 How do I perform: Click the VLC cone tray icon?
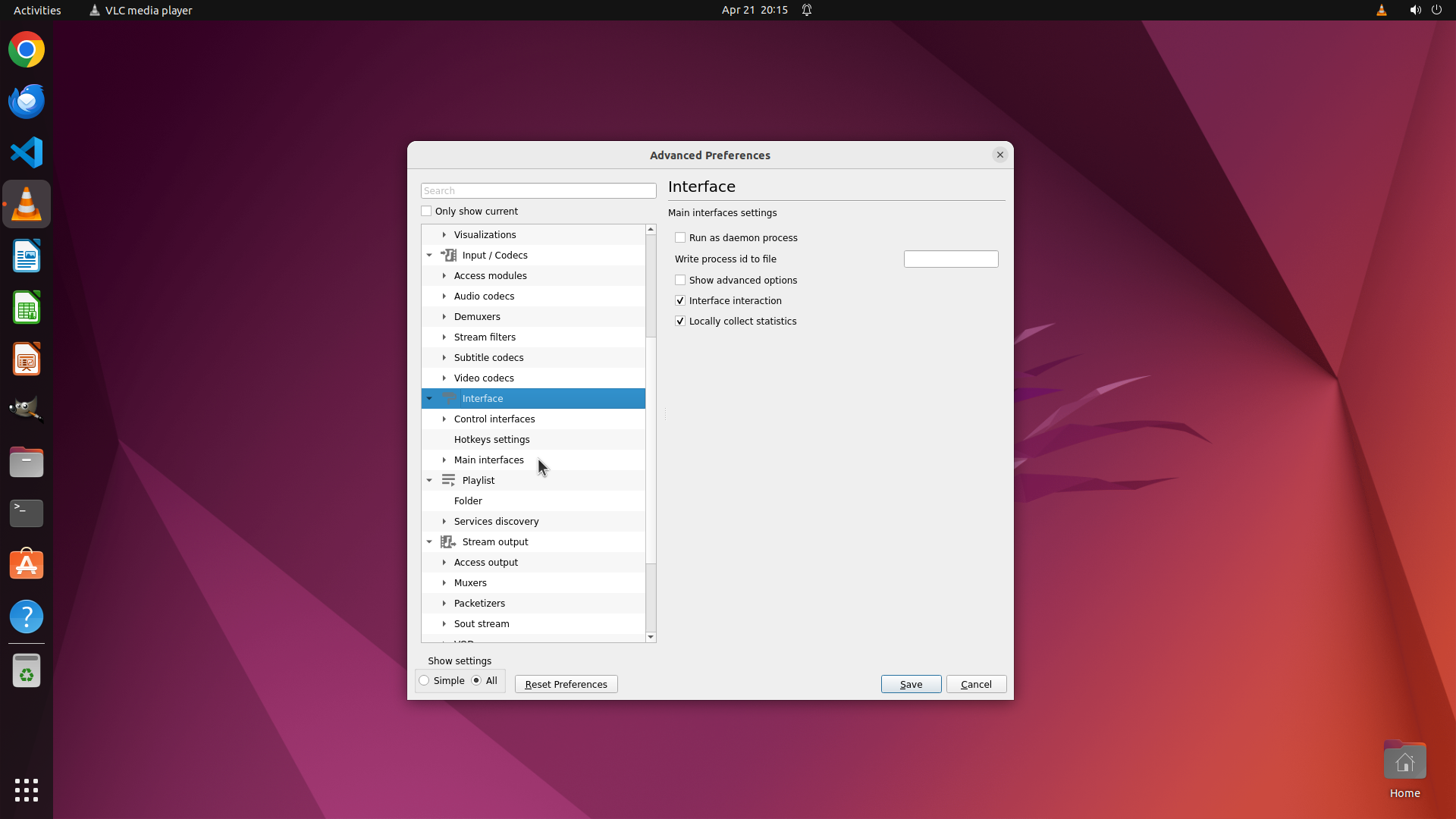coord(1381,10)
